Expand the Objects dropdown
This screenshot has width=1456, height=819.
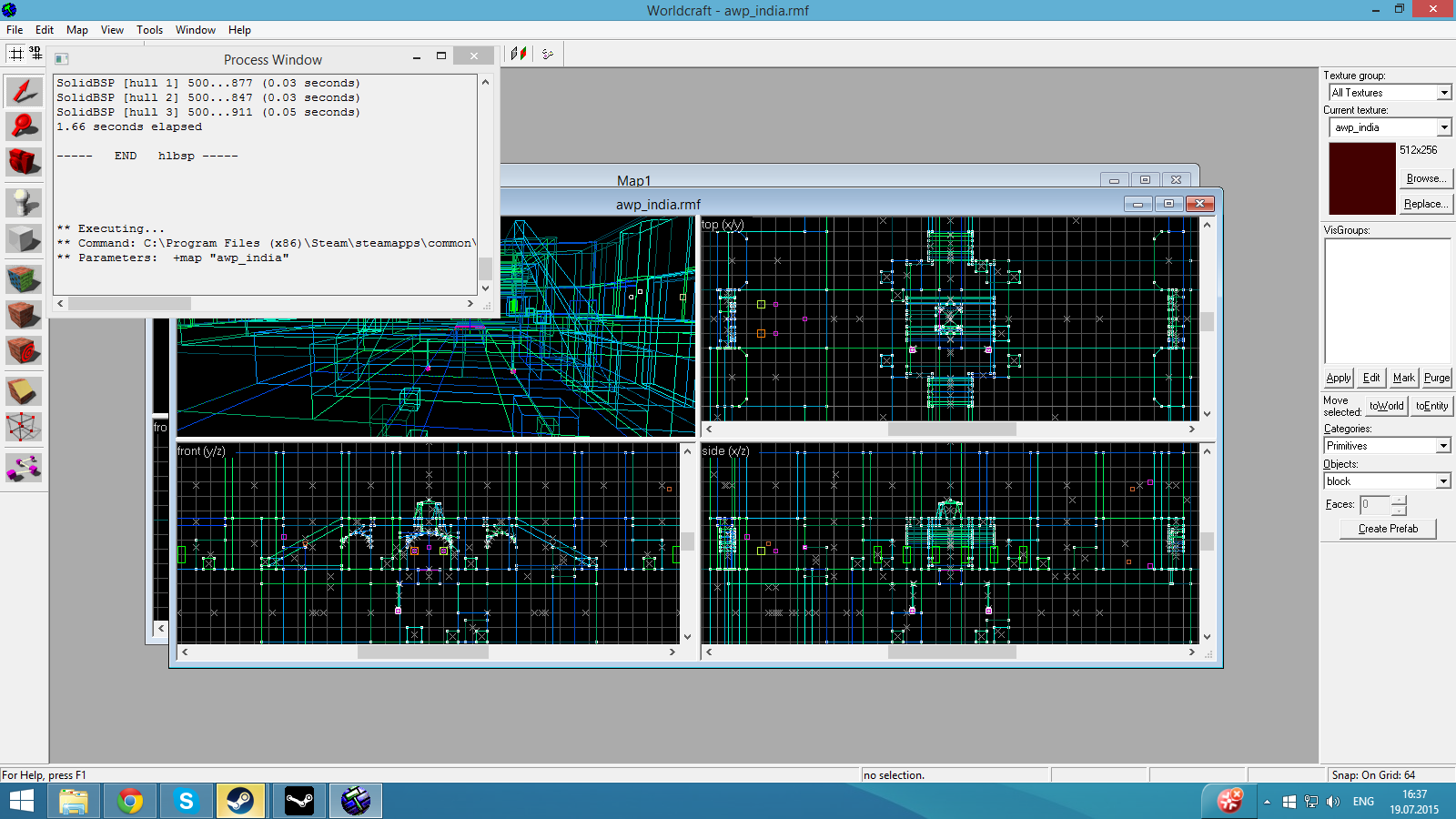coord(1444,481)
